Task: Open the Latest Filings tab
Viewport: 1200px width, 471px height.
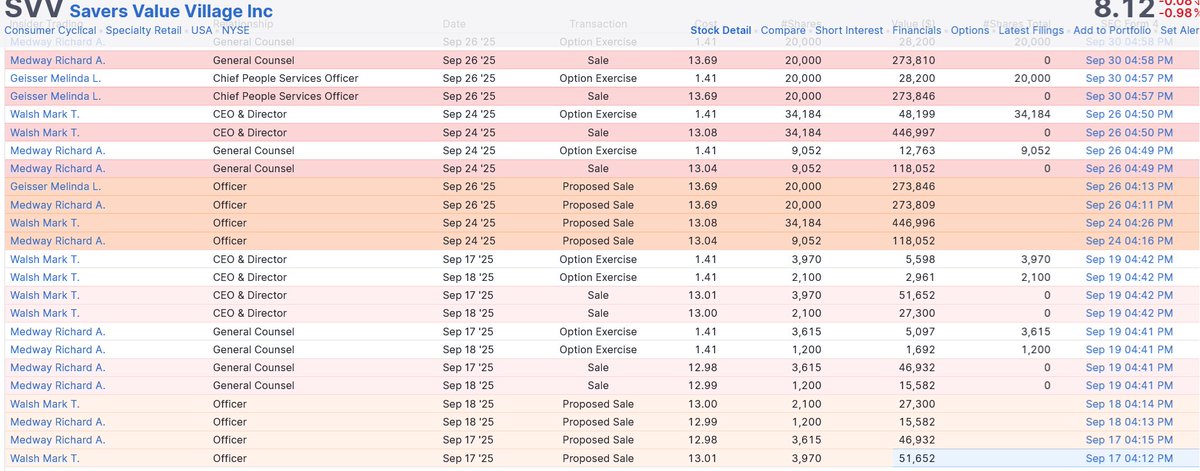Action: pos(1031,30)
